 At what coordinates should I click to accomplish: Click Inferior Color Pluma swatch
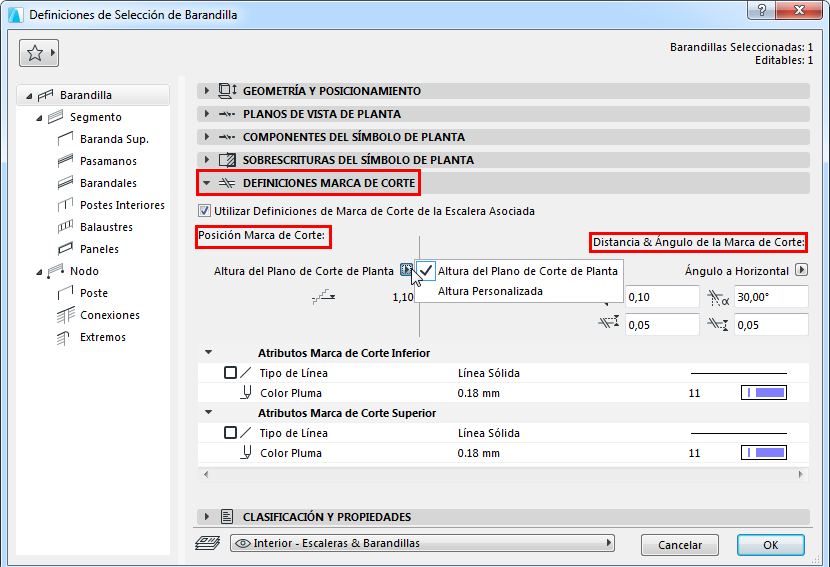click(x=764, y=393)
